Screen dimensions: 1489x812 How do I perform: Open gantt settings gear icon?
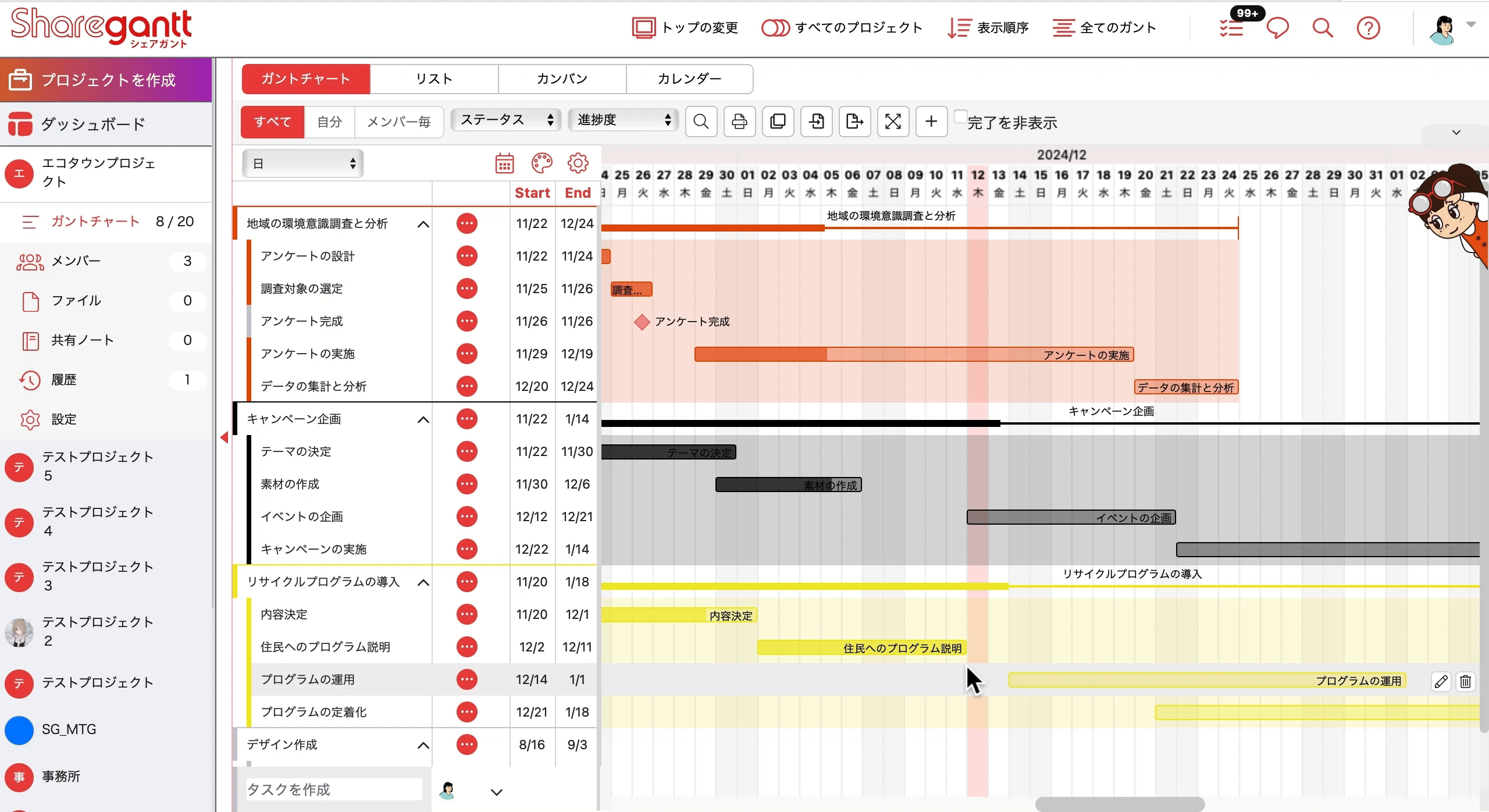pyautogui.click(x=578, y=163)
